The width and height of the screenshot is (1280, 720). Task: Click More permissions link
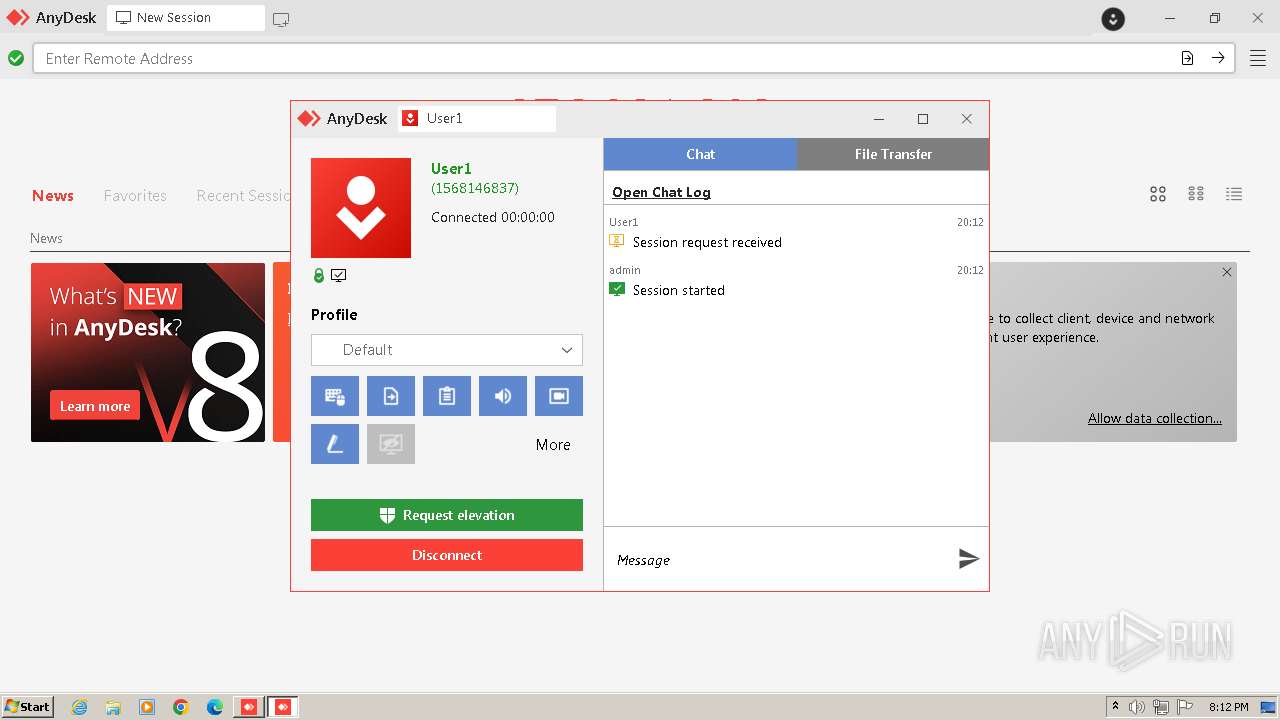point(553,445)
